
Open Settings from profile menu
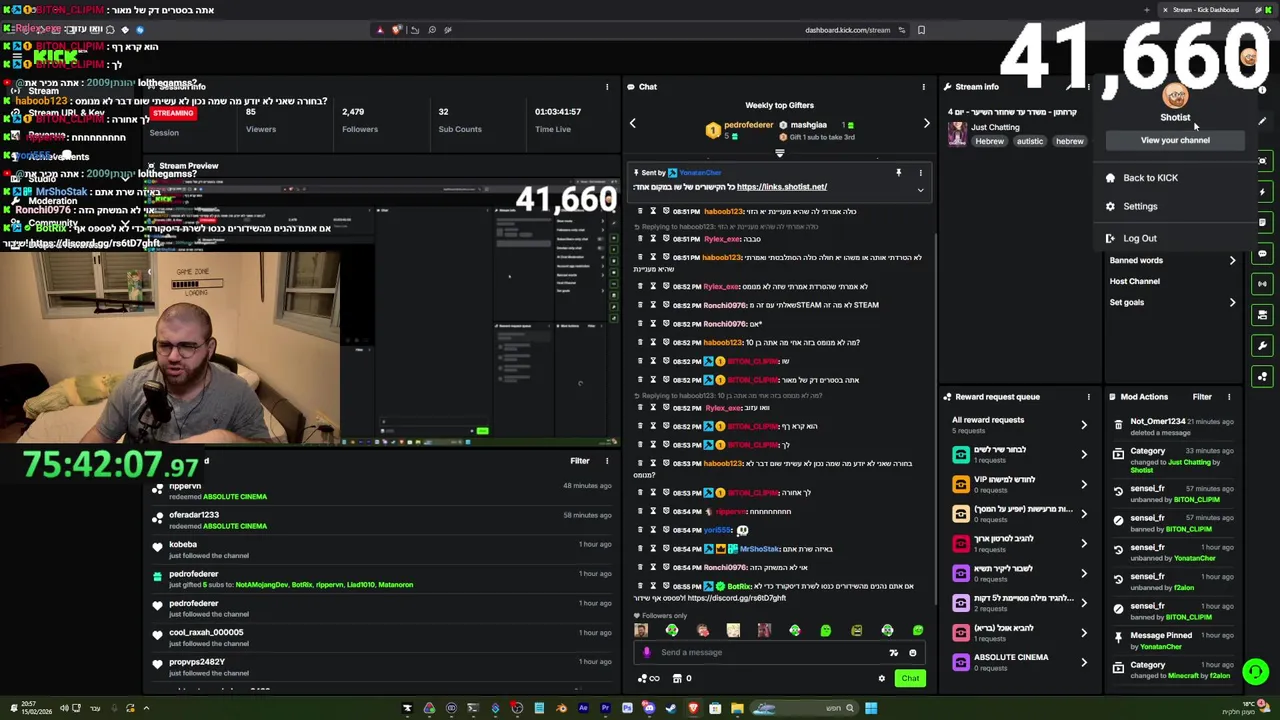click(1175, 206)
